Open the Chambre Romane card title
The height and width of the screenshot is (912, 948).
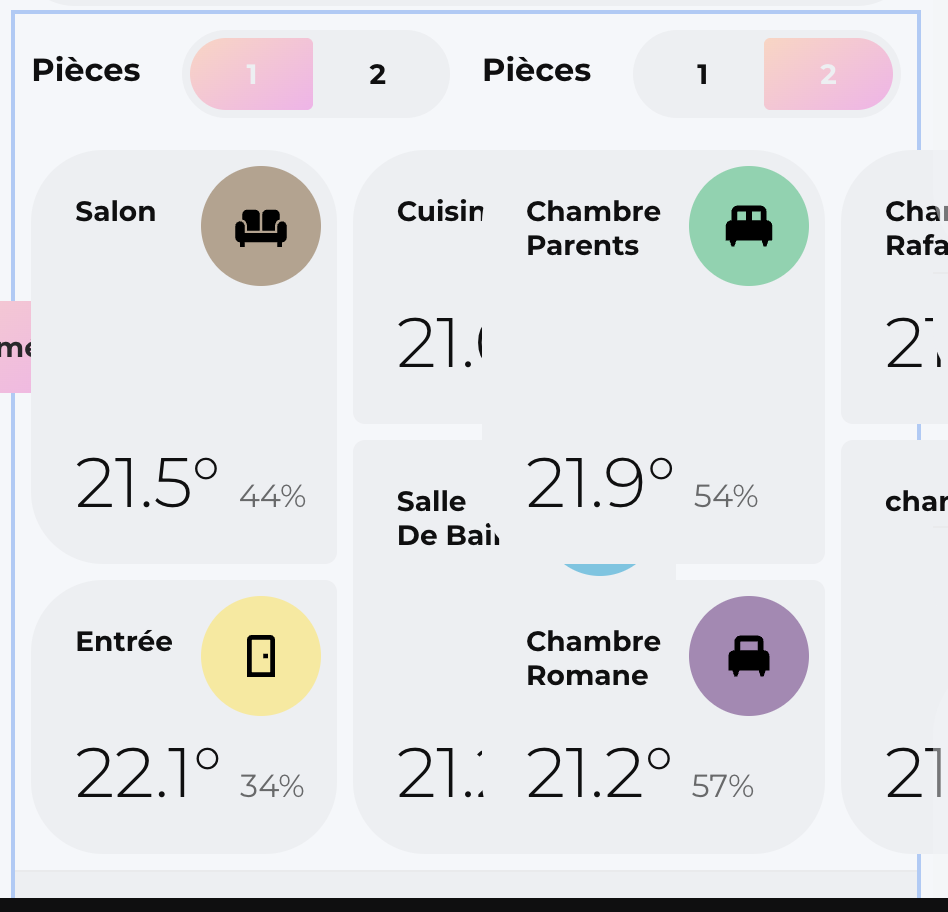[593, 658]
